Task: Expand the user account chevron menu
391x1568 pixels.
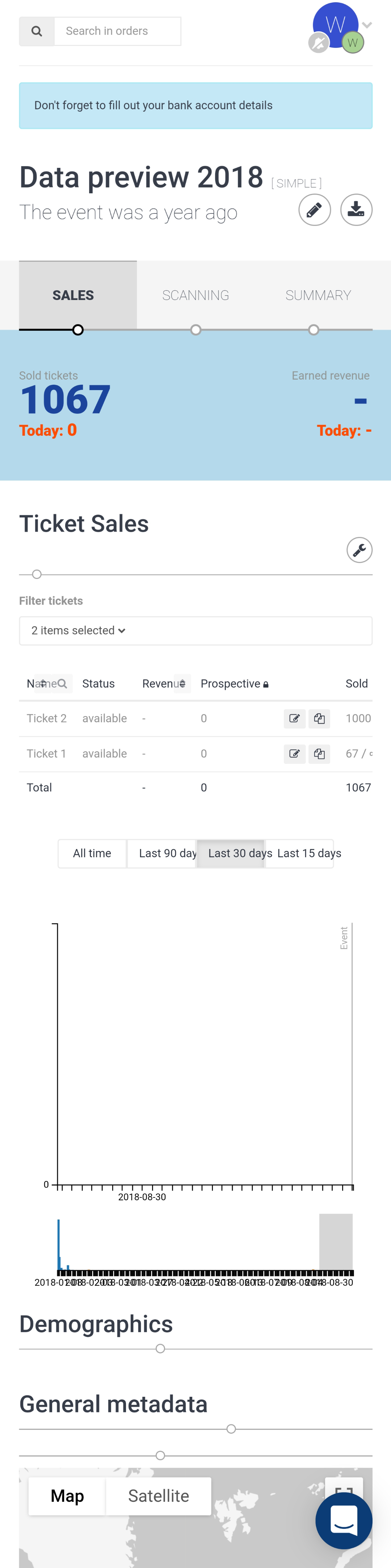Action: [367, 25]
